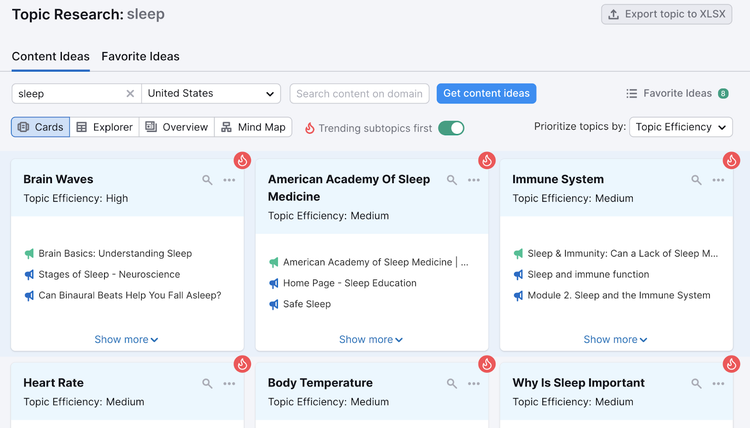The image size is (750, 428).
Task: Click the Search content on domain field
Action: click(360, 94)
